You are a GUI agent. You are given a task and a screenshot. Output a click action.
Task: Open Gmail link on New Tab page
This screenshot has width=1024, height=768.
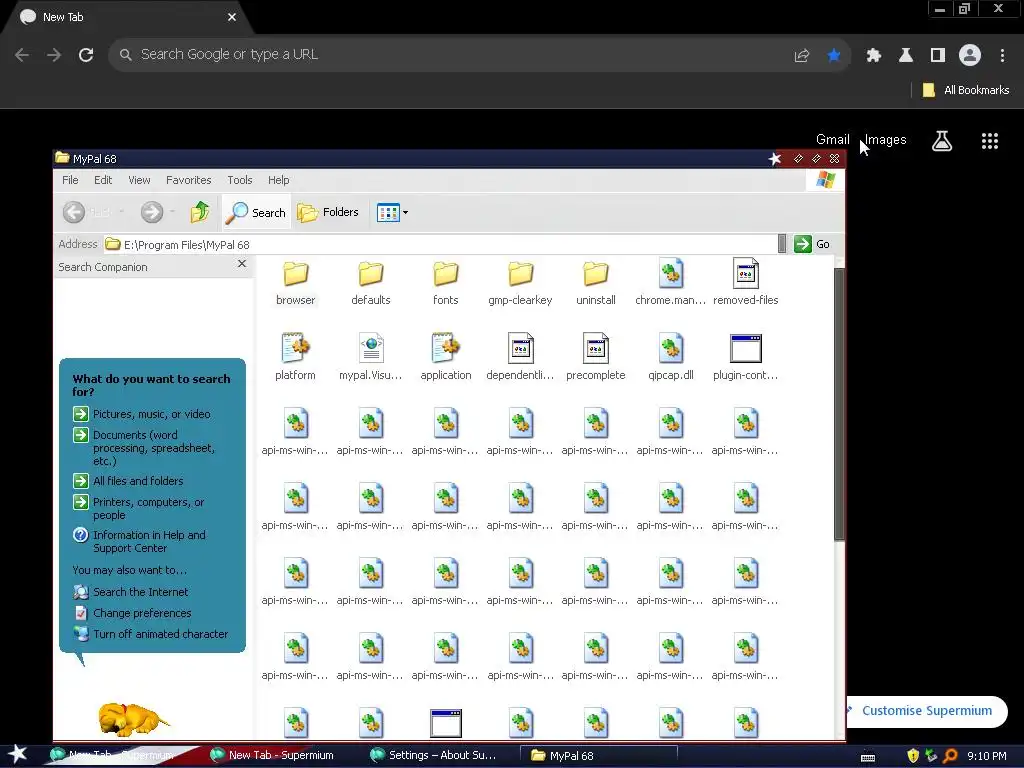833,139
